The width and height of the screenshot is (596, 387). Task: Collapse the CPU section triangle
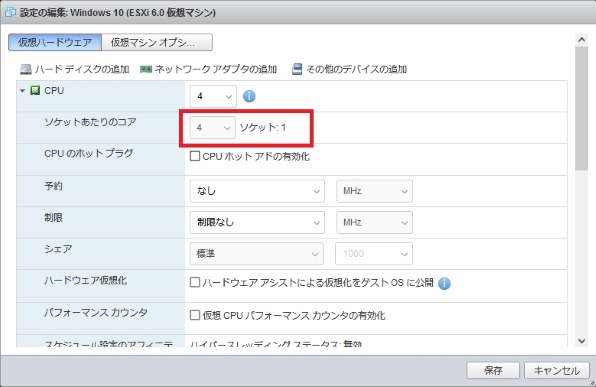22,91
